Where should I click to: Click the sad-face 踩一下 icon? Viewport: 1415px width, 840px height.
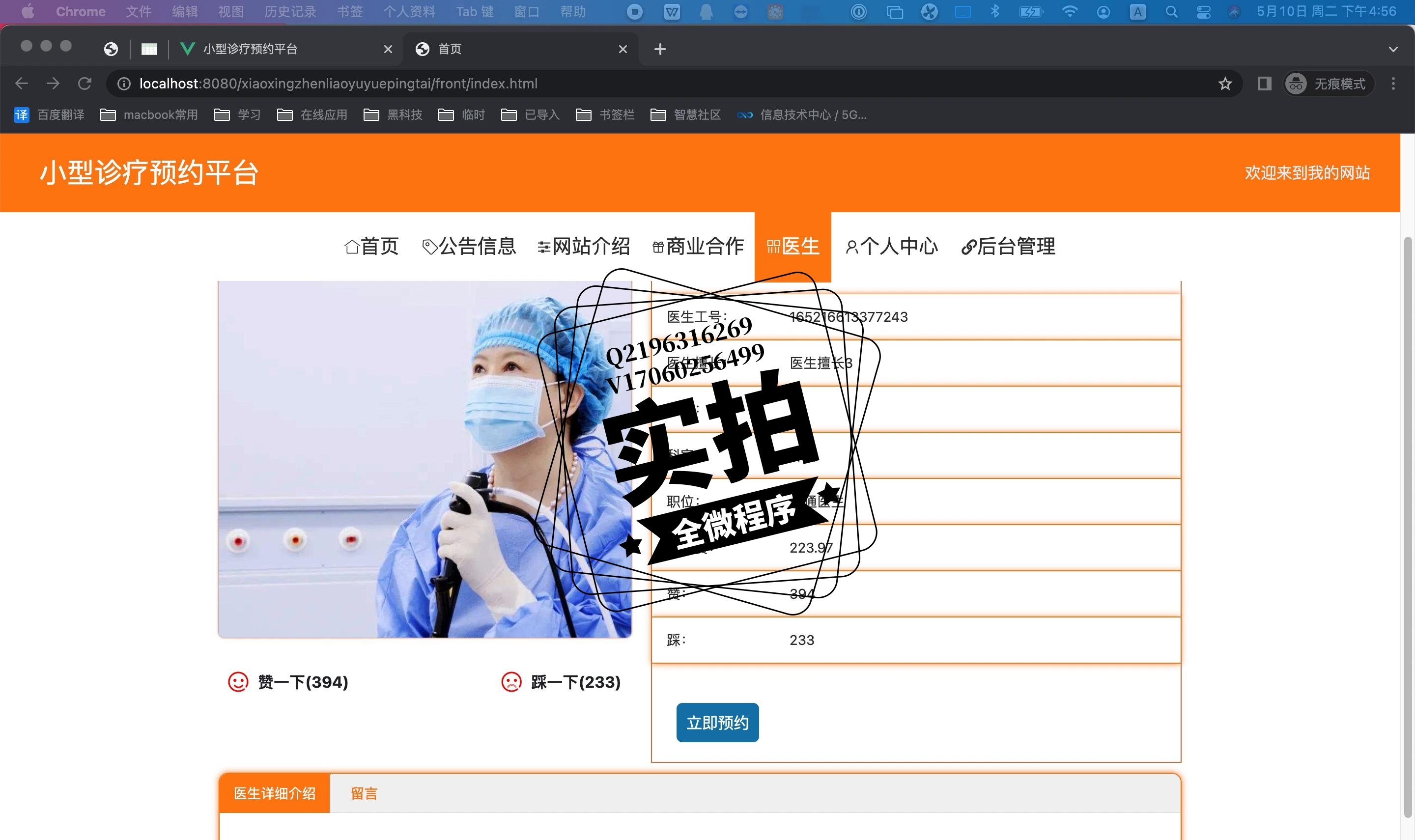(x=511, y=681)
